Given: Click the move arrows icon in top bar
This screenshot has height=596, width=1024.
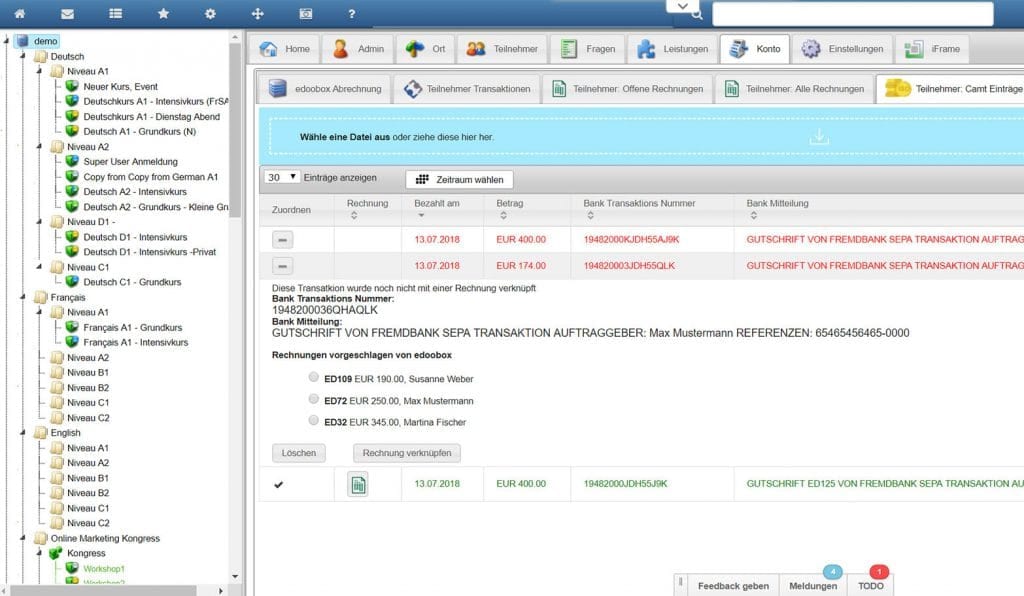Looking at the screenshot, I should (257, 13).
